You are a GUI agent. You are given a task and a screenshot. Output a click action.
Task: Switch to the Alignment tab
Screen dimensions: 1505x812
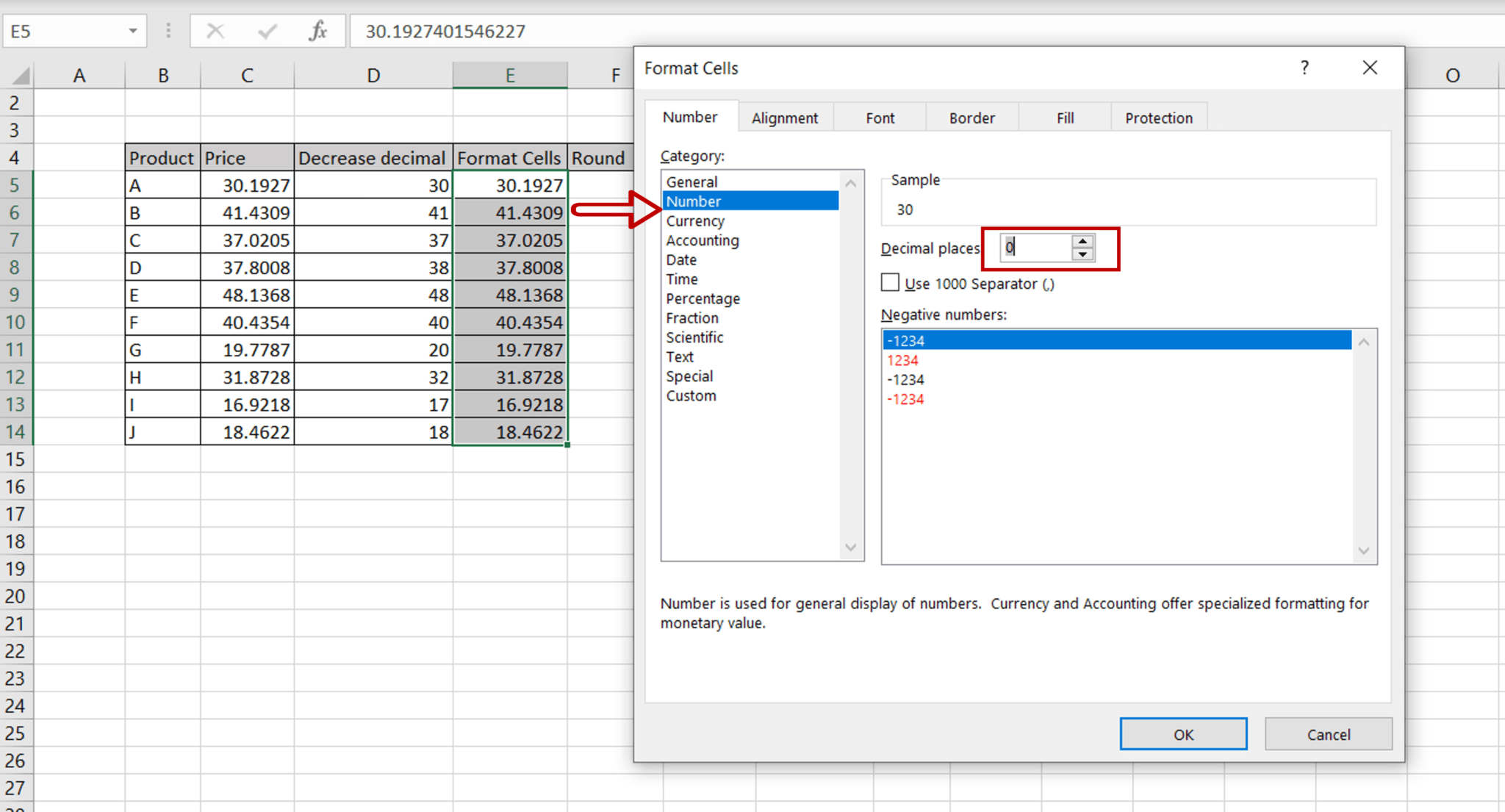784,117
